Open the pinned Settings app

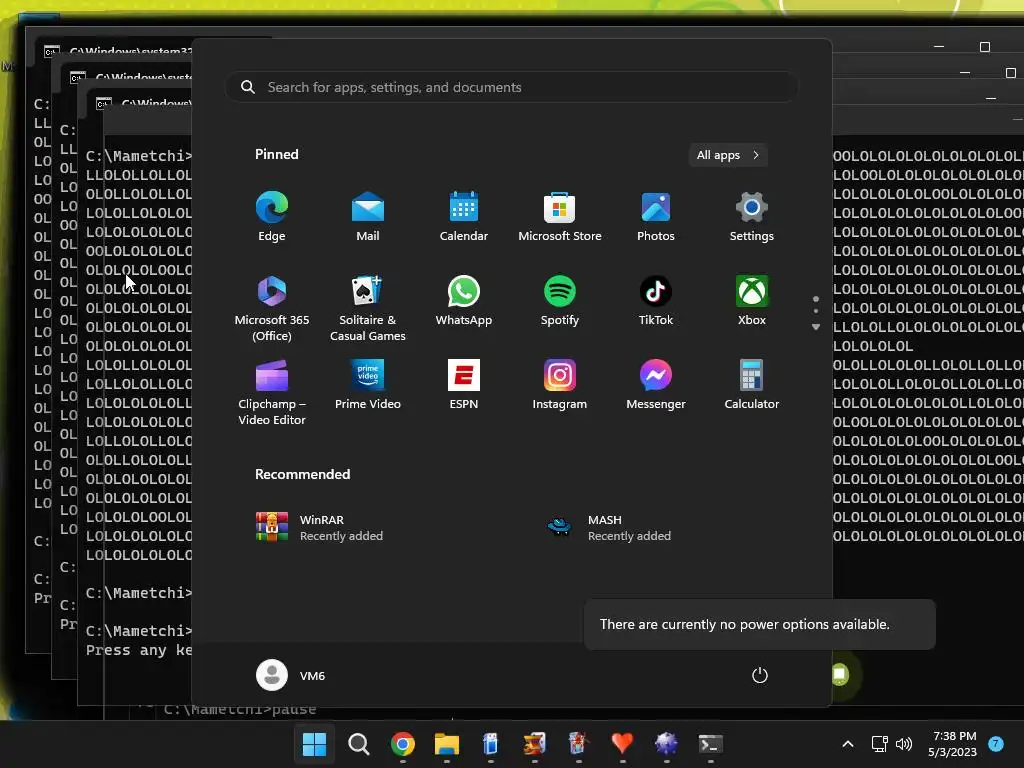pos(752,217)
